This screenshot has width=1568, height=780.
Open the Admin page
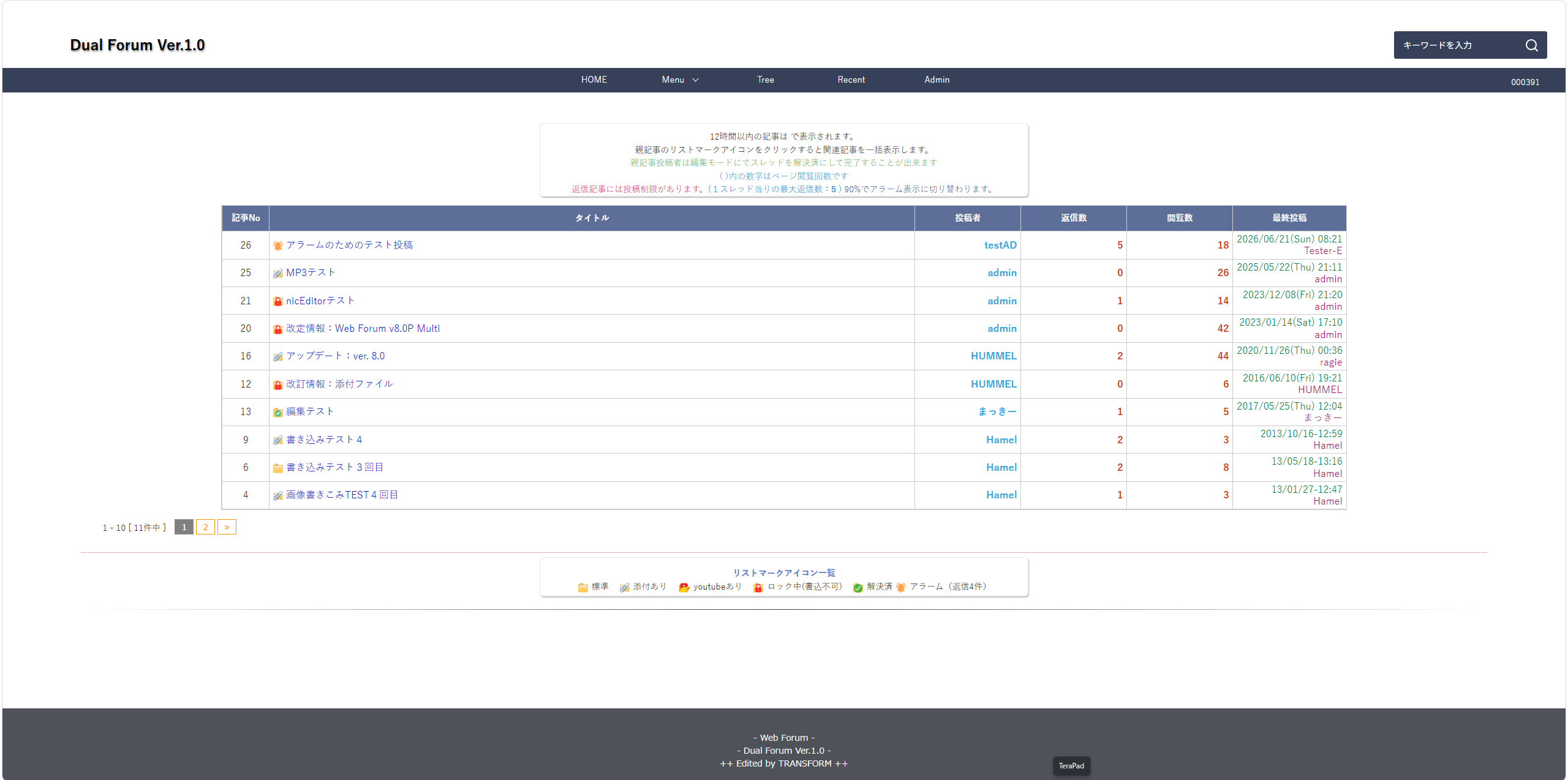(x=937, y=80)
